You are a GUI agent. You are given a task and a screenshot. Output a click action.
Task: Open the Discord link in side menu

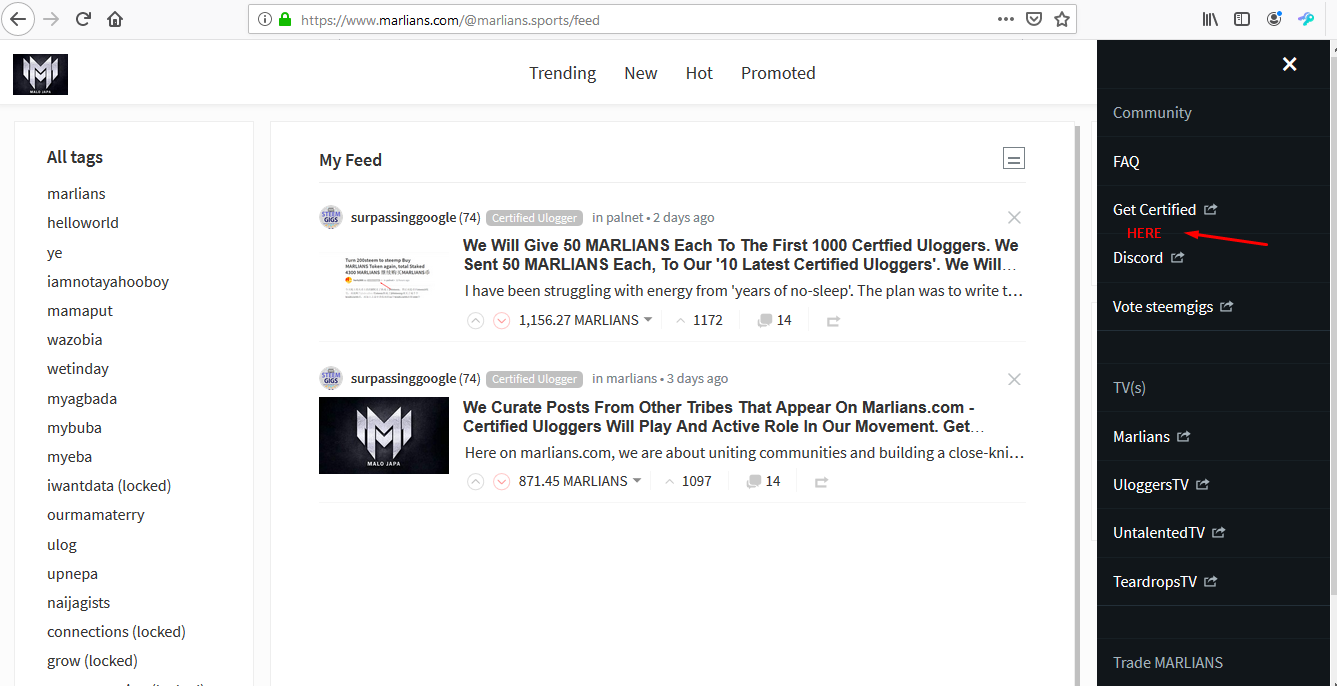1148,257
